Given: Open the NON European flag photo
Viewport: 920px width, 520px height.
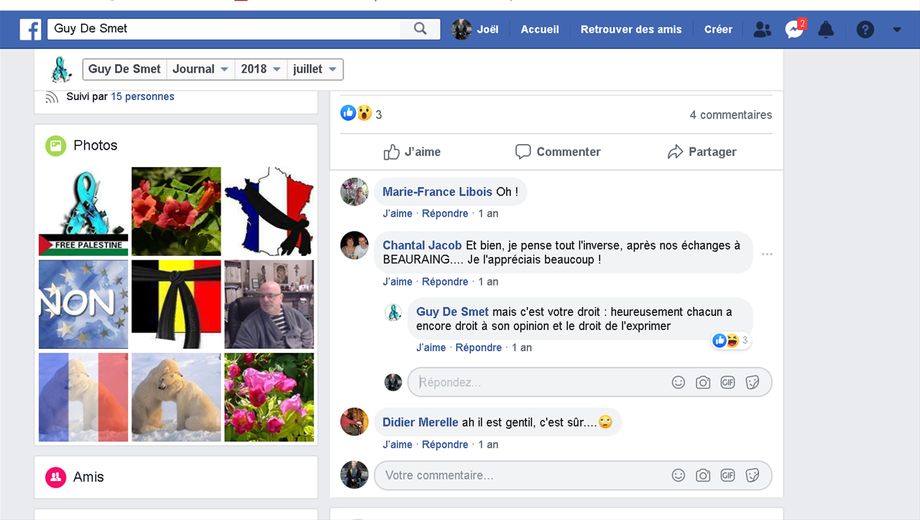Looking at the screenshot, I should click(x=83, y=305).
